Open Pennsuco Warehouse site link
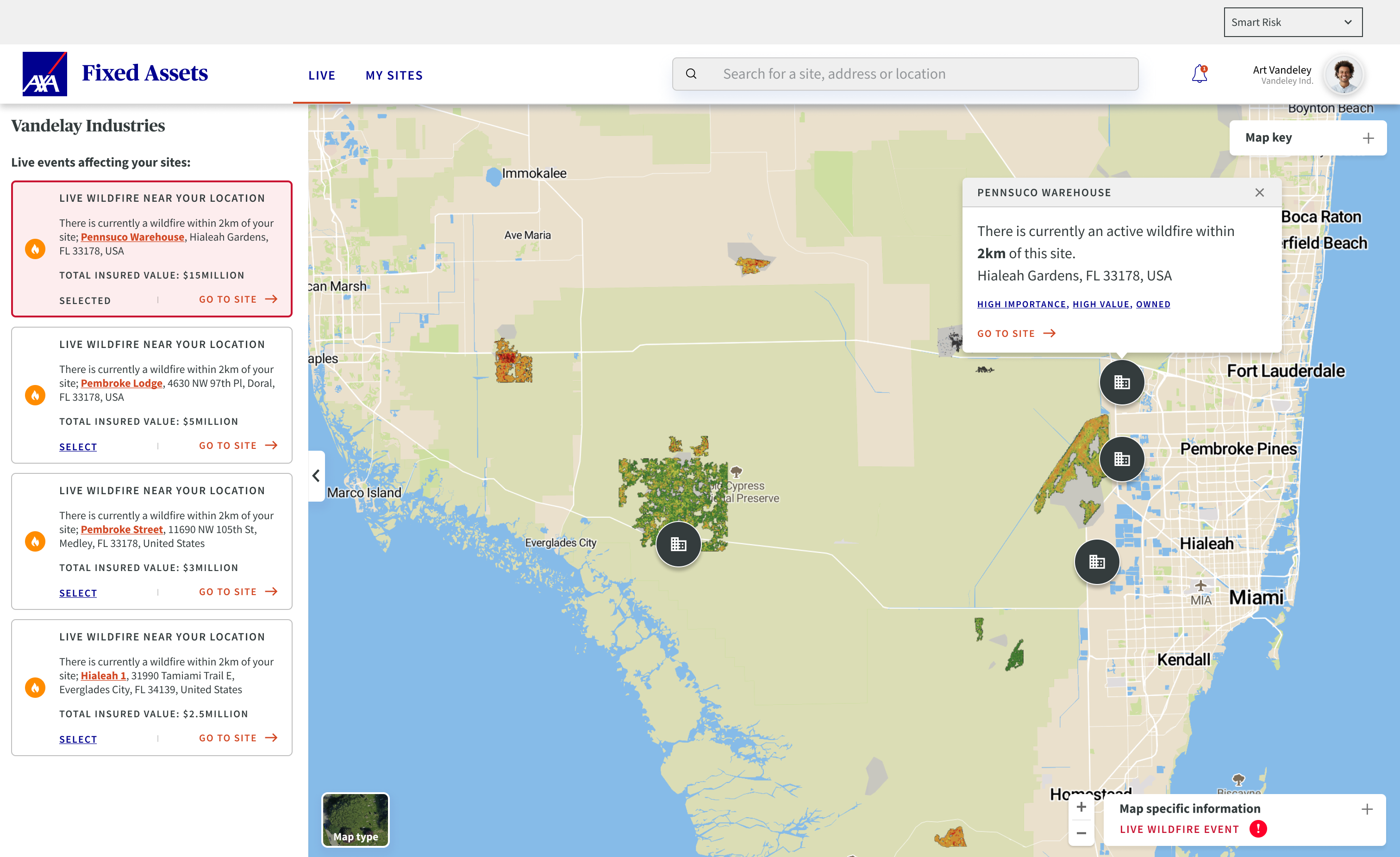The width and height of the screenshot is (1400, 857). [132, 237]
